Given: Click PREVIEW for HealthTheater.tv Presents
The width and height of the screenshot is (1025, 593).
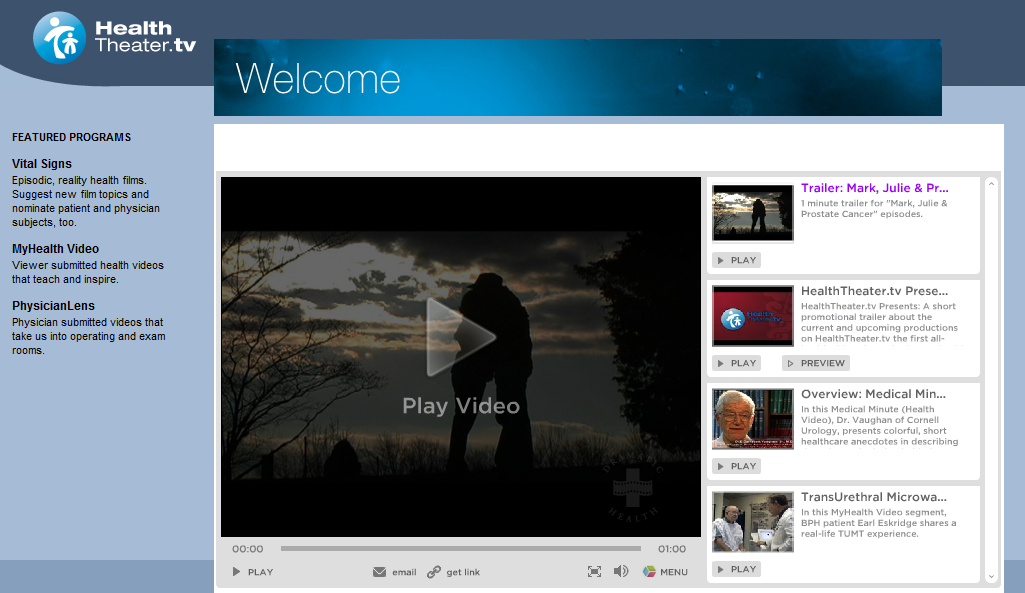Looking at the screenshot, I should point(816,363).
